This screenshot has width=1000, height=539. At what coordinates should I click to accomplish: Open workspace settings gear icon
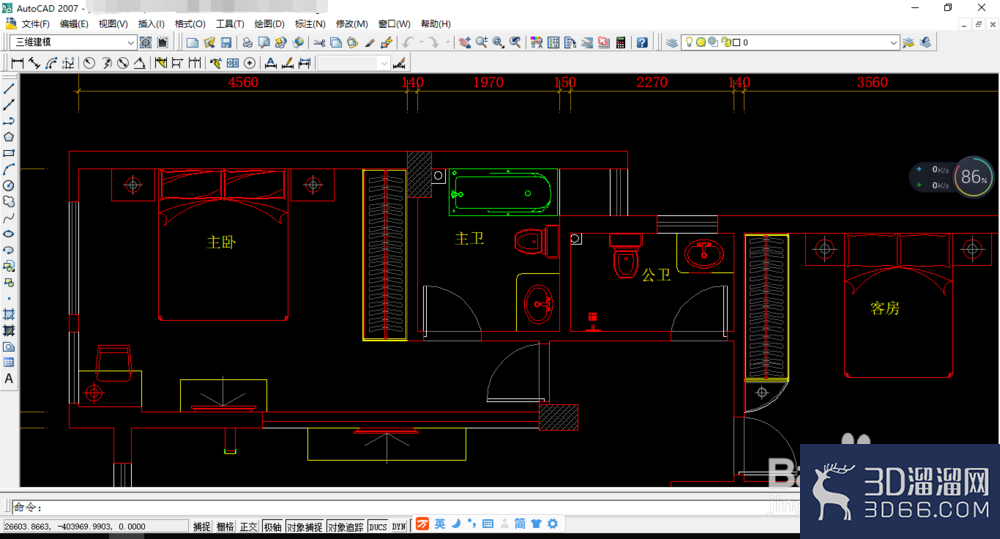145,43
